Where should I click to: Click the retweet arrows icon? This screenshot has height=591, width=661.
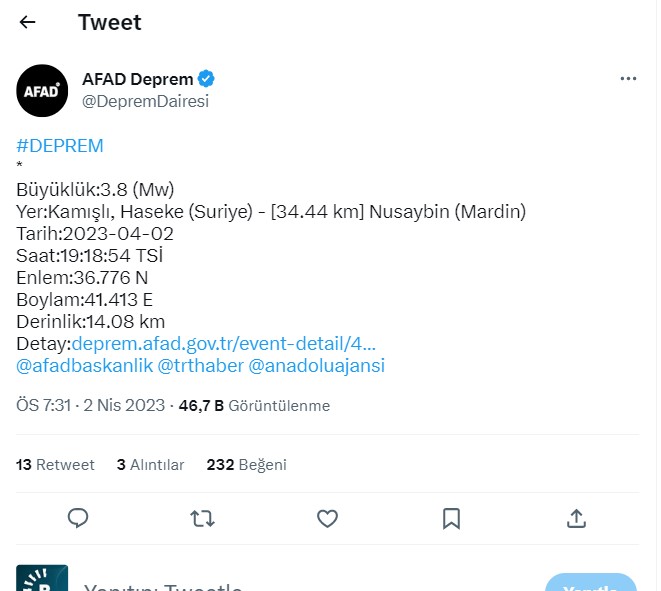(x=203, y=518)
